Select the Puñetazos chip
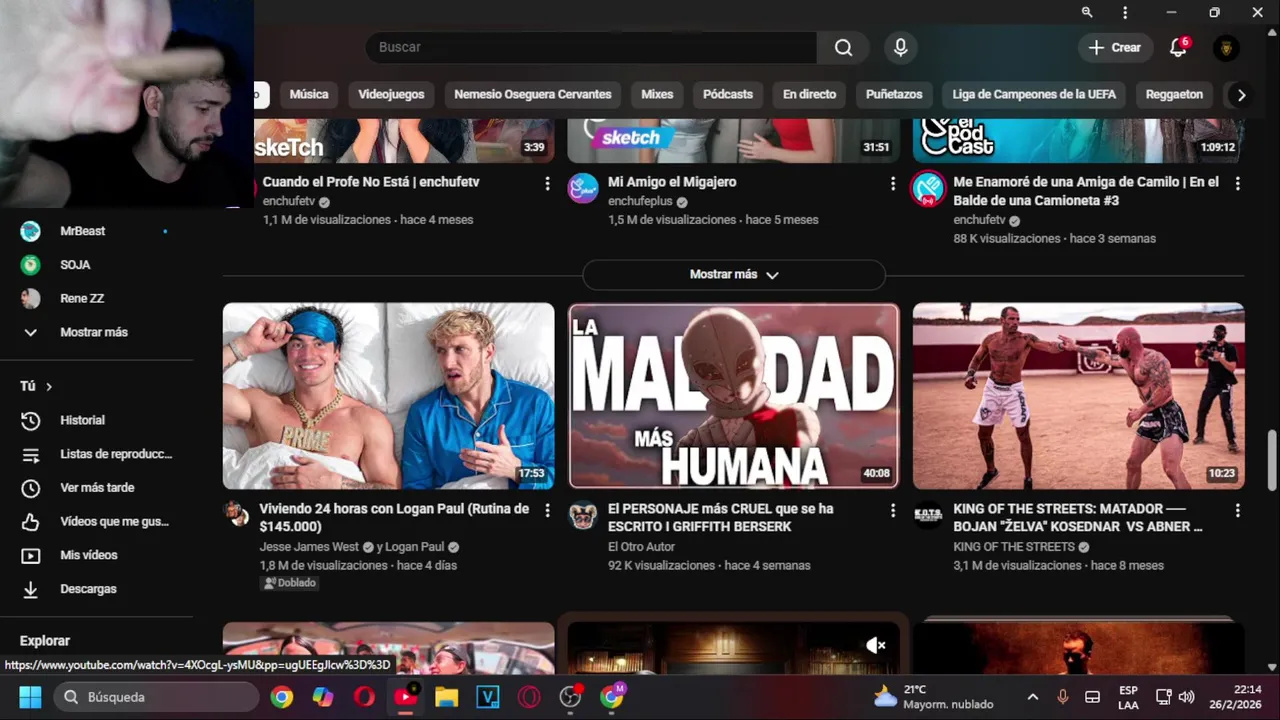Viewport: 1280px width, 720px height. (x=894, y=95)
